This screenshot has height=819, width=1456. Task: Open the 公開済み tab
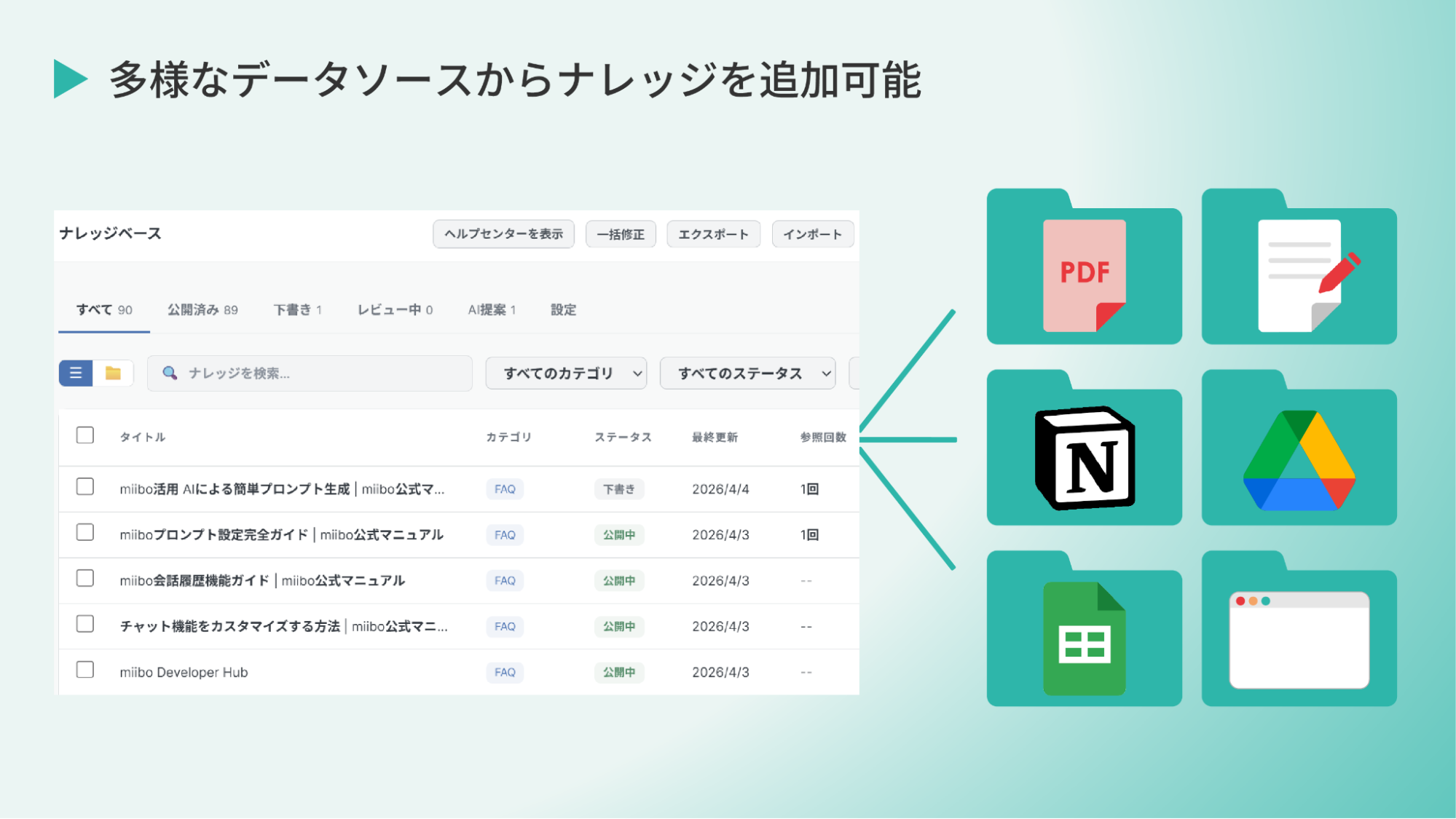tap(202, 310)
